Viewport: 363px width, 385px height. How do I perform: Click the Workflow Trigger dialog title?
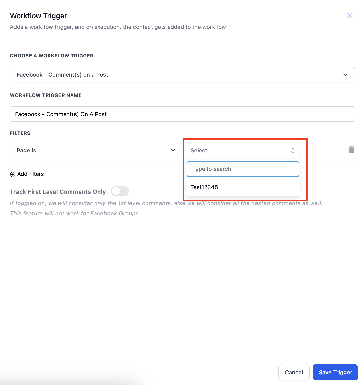(x=38, y=16)
